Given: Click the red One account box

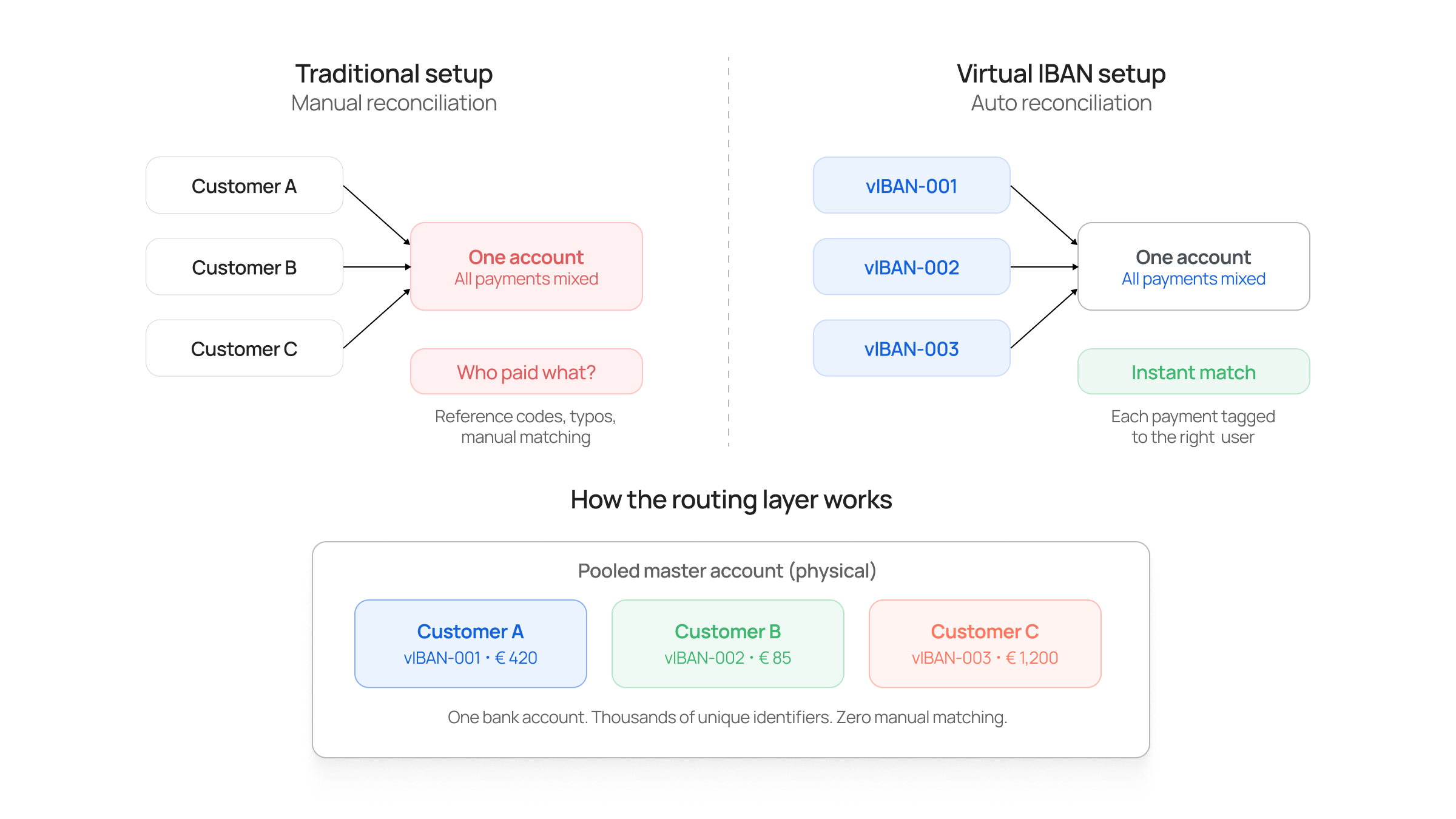Looking at the screenshot, I should pyautogui.click(x=525, y=266).
